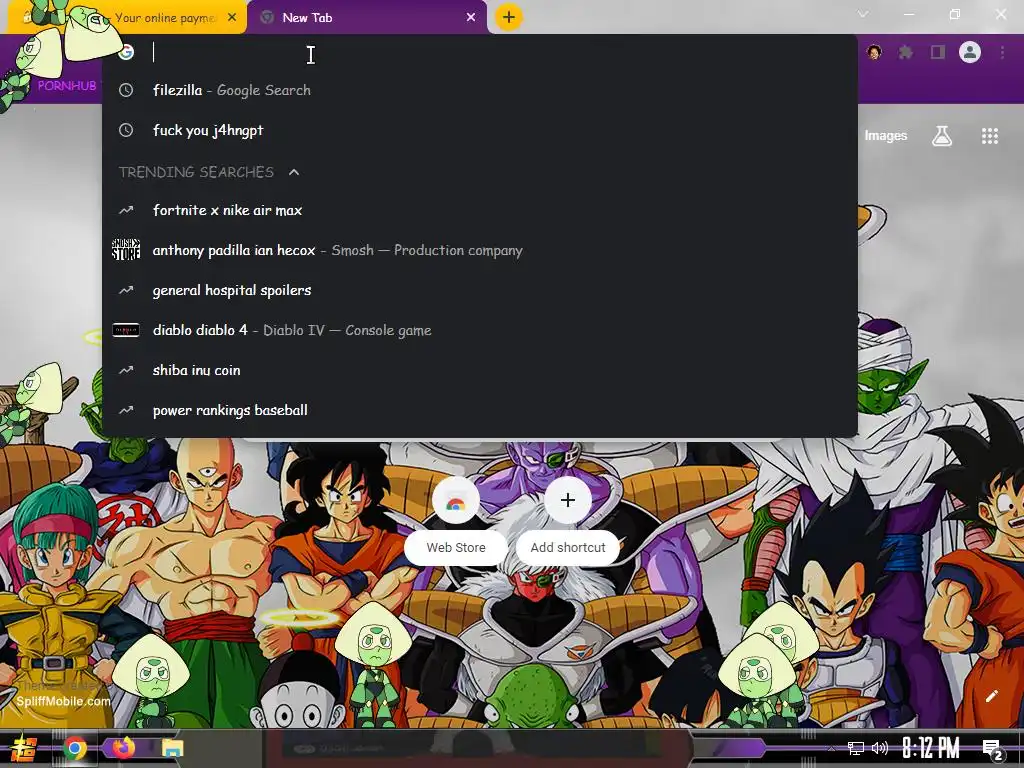1024x768 pixels.
Task: Toggle the Chrome side panel icon
Action: pyautogui.click(x=938, y=52)
